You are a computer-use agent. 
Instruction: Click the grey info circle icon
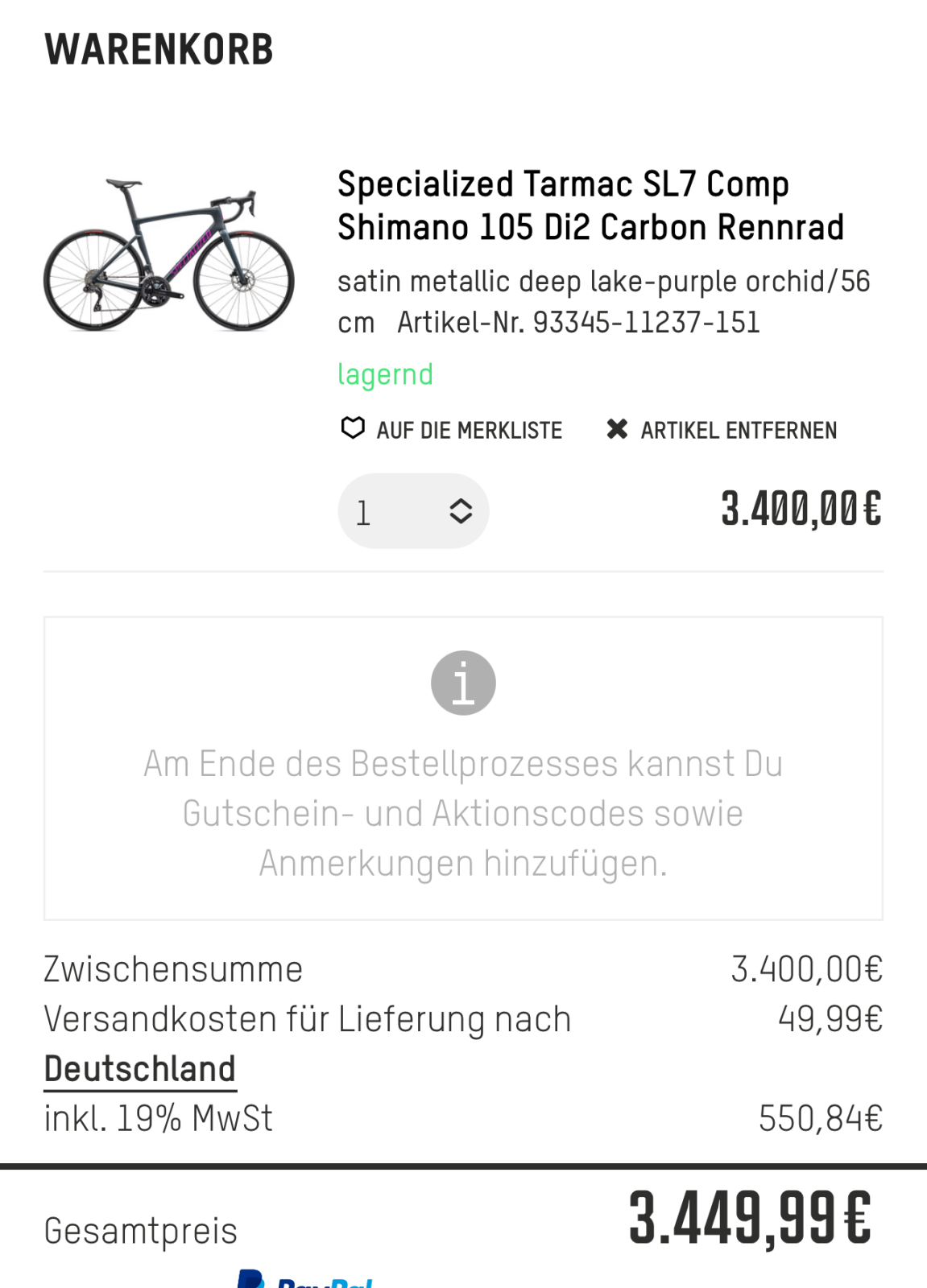(x=463, y=683)
